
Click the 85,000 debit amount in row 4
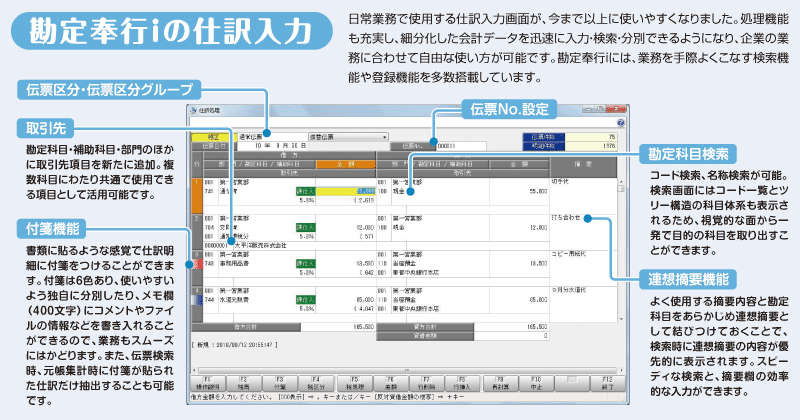[x=365, y=300]
